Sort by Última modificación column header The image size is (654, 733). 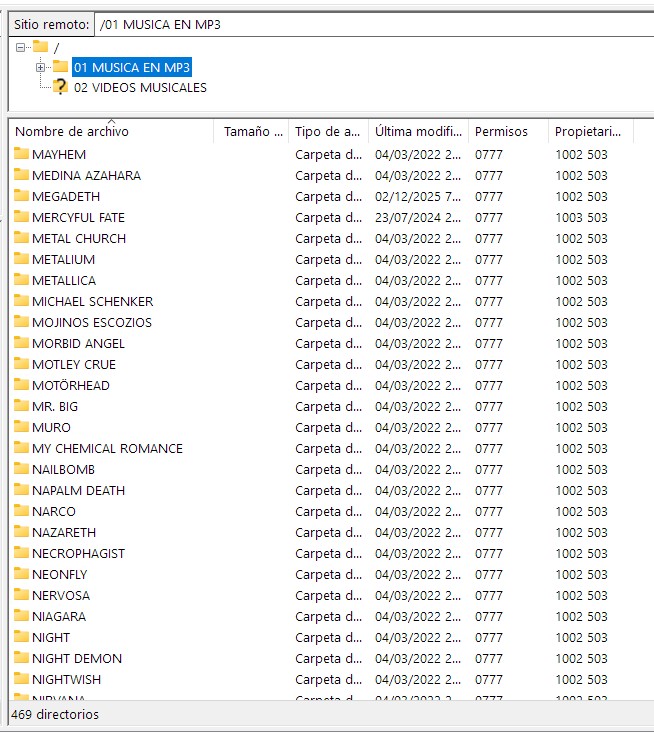(419, 132)
